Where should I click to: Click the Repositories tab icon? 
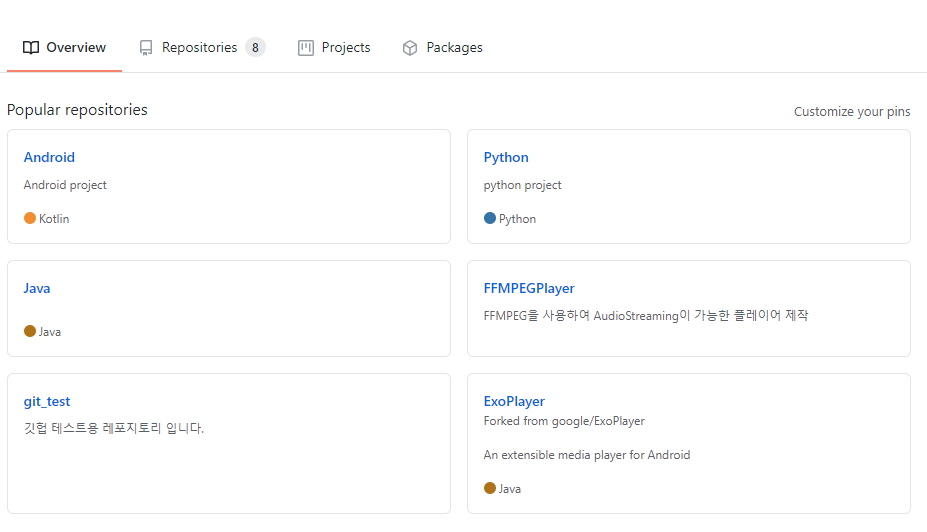[x=145, y=48]
